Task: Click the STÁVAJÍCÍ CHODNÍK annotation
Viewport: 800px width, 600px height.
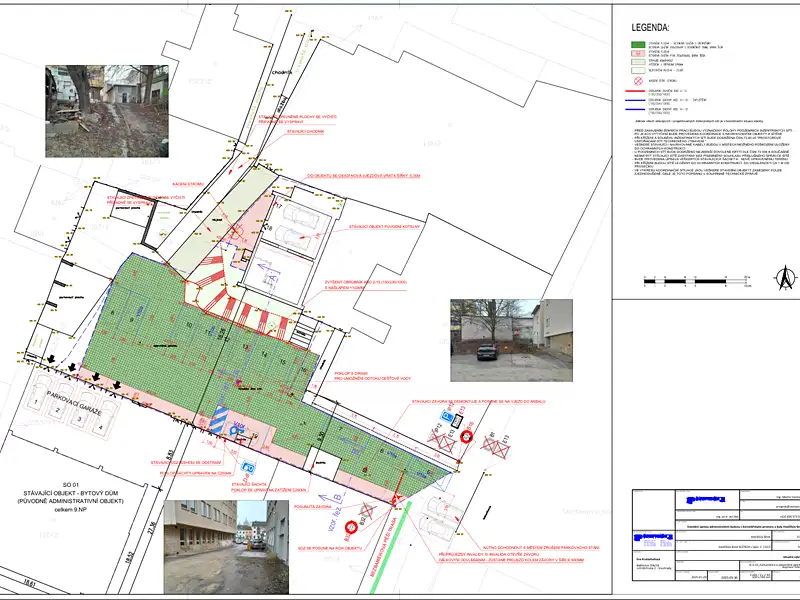Action: [306, 132]
